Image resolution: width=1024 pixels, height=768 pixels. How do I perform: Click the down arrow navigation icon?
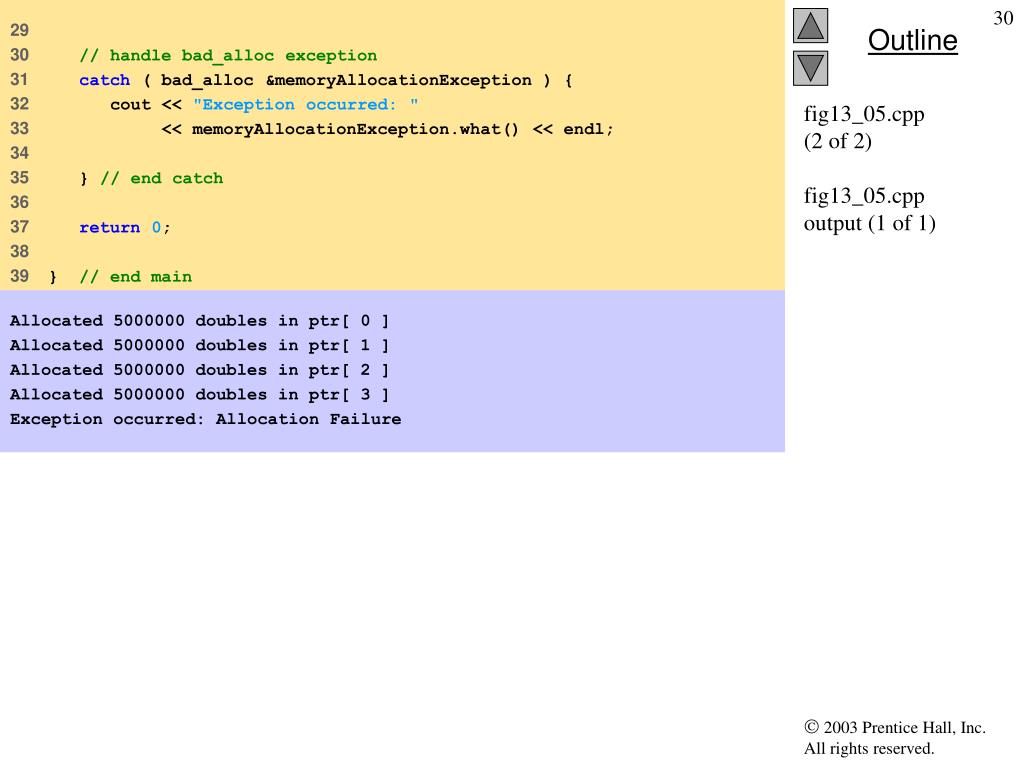click(810, 68)
